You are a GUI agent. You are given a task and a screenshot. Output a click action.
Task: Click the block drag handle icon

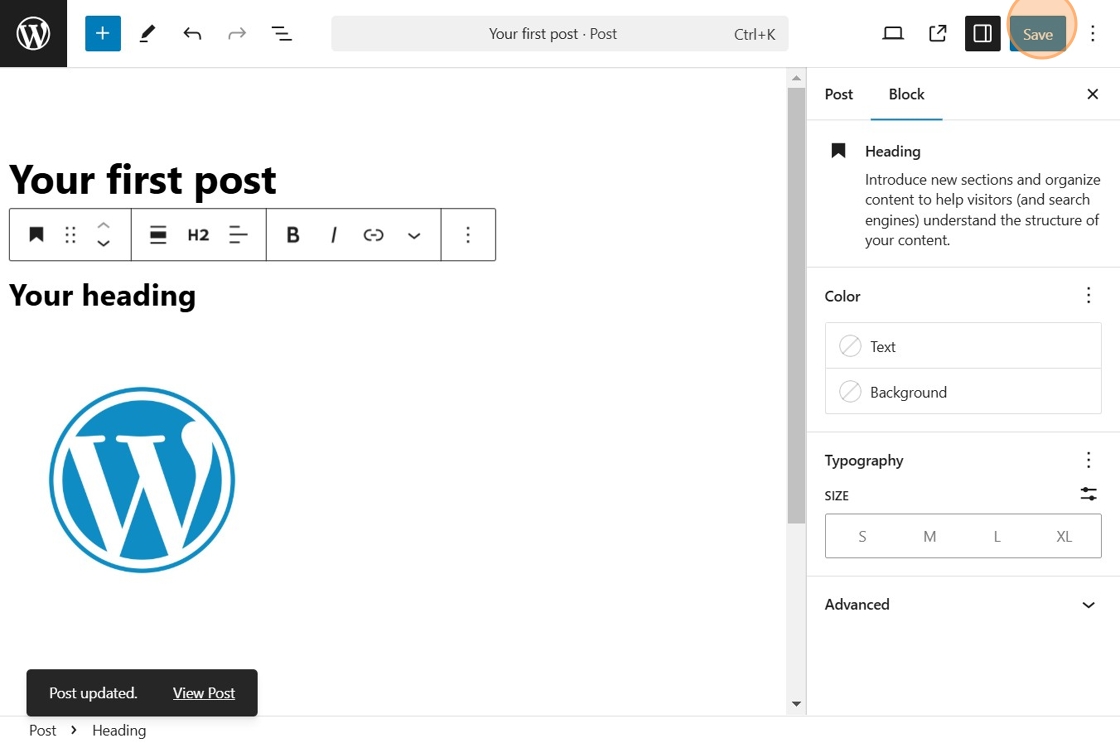click(x=70, y=234)
